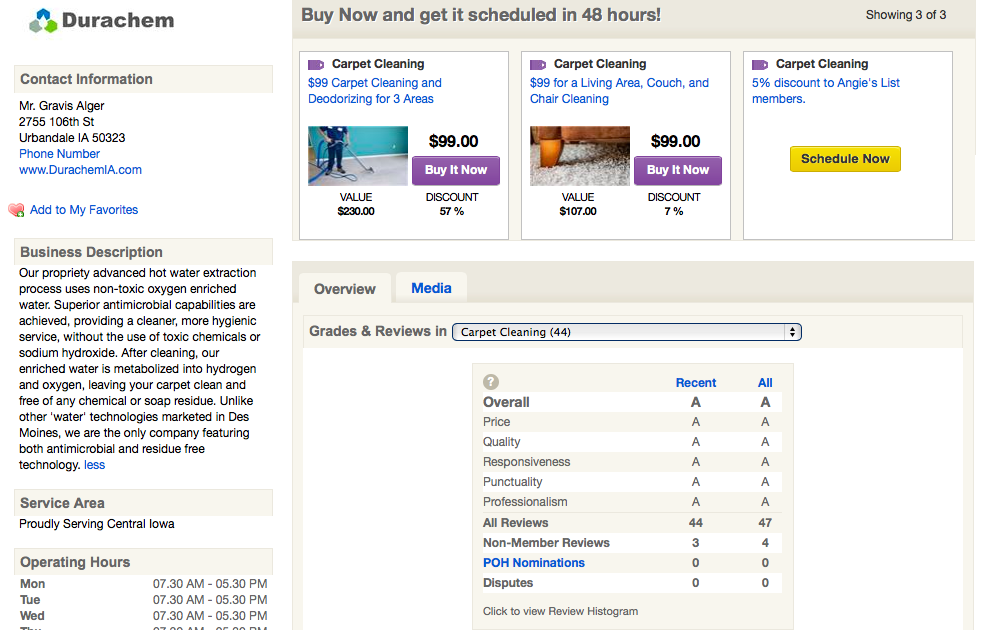Click the Tue operating hours row
989x630 pixels.
(144, 600)
